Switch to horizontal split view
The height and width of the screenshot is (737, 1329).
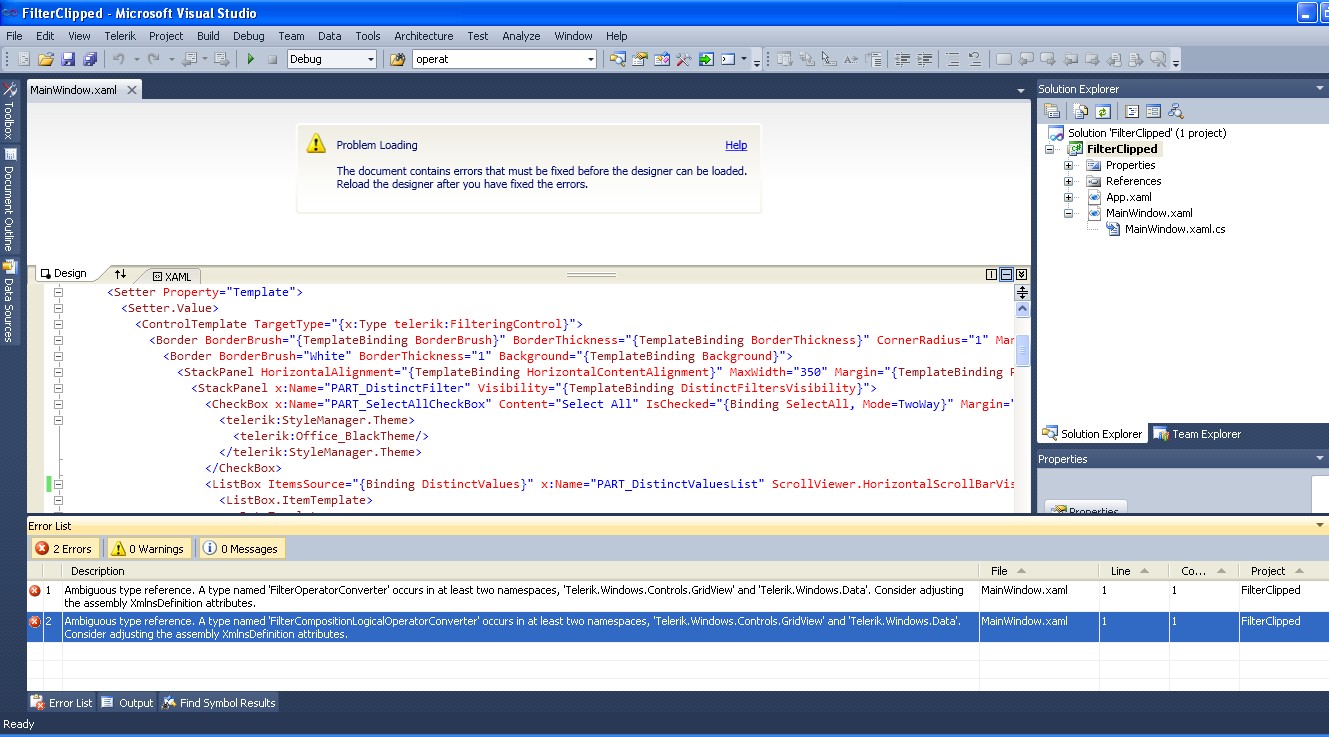(1007, 275)
